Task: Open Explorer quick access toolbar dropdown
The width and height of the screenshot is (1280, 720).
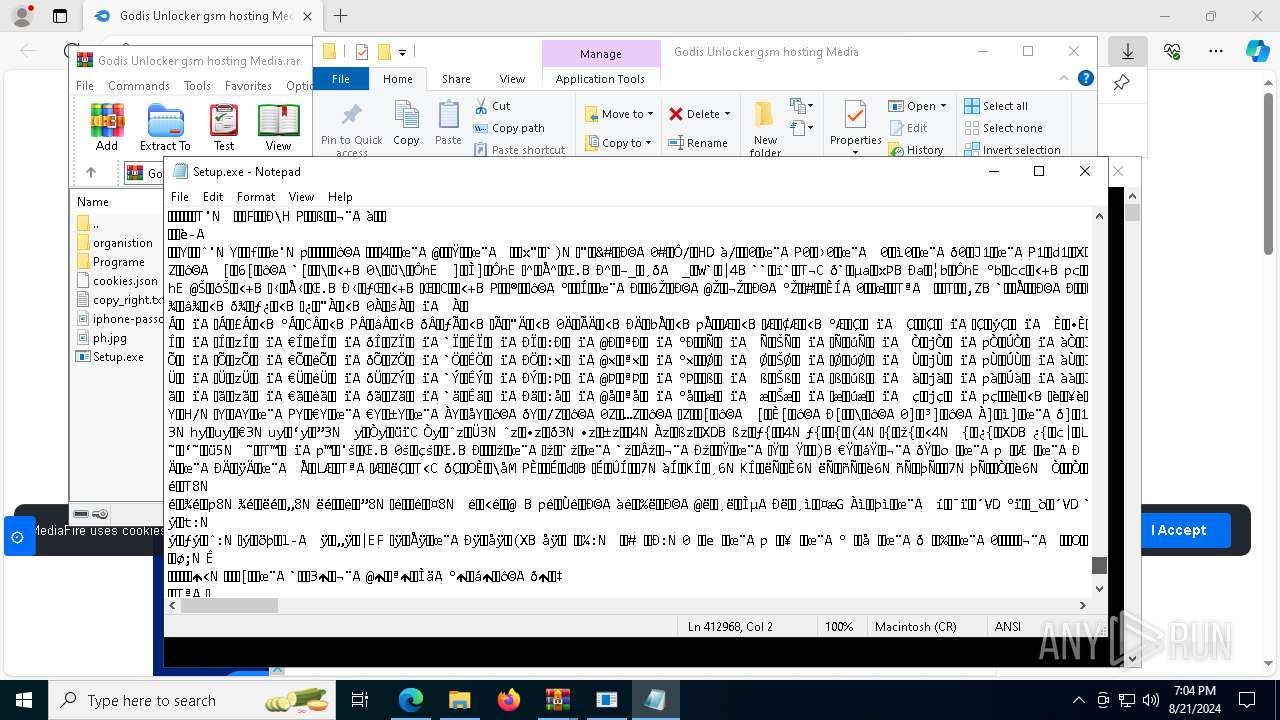Action: (403, 52)
